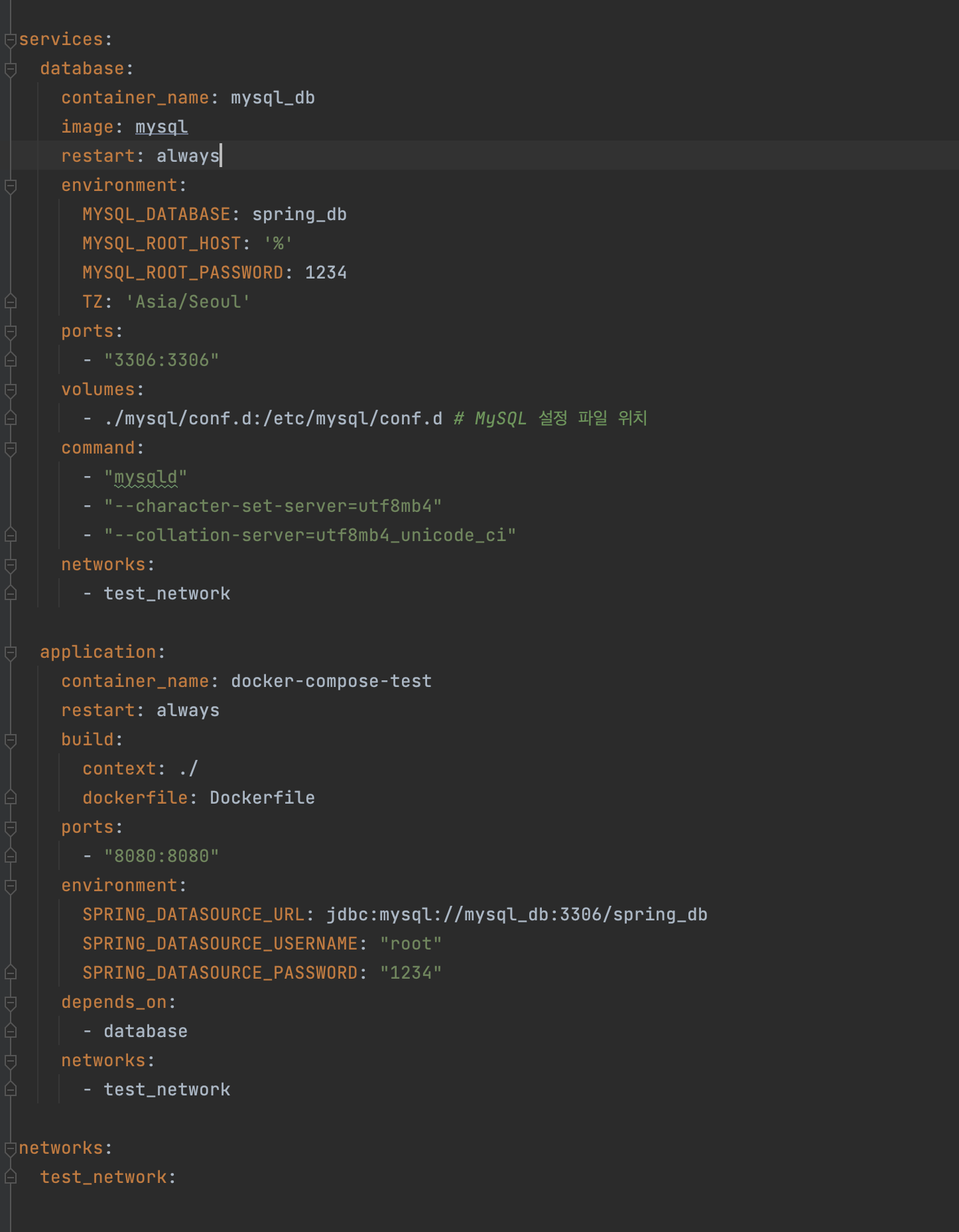Click the "8080:8080" port mapping
The width and height of the screenshot is (959, 1232).
click(161, 856)
